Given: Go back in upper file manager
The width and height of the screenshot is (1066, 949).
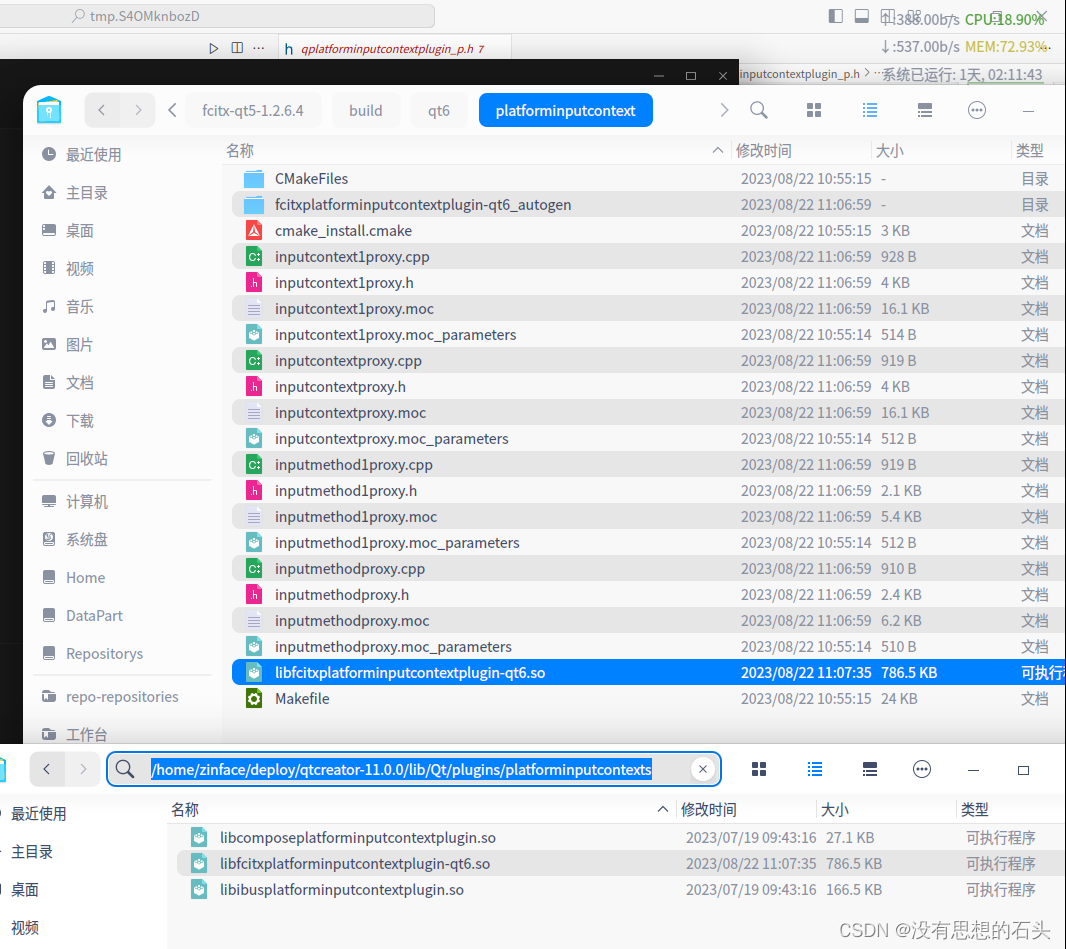Looking at the screenshot, I should (x=102, y=110).
